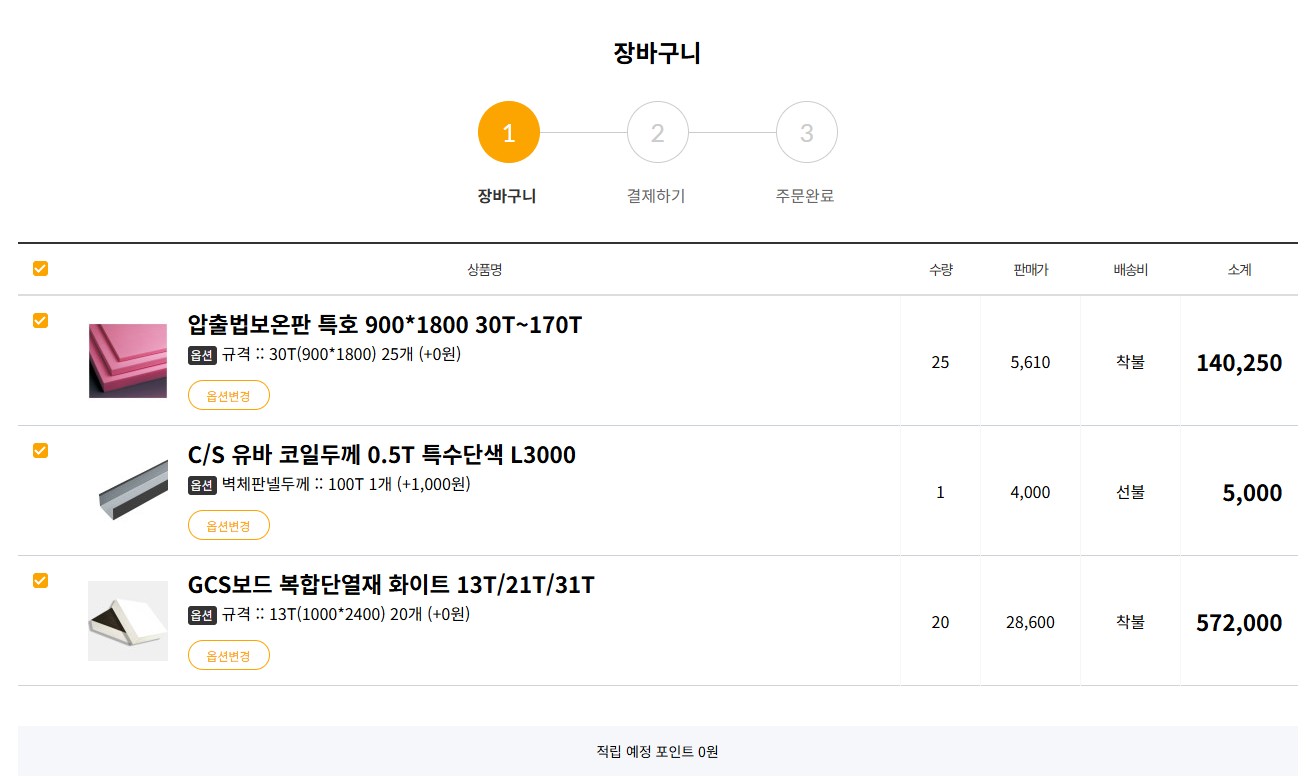Click the price 4,000
The height and width of the screenshot is (782, 1311).
[1031, 492]
